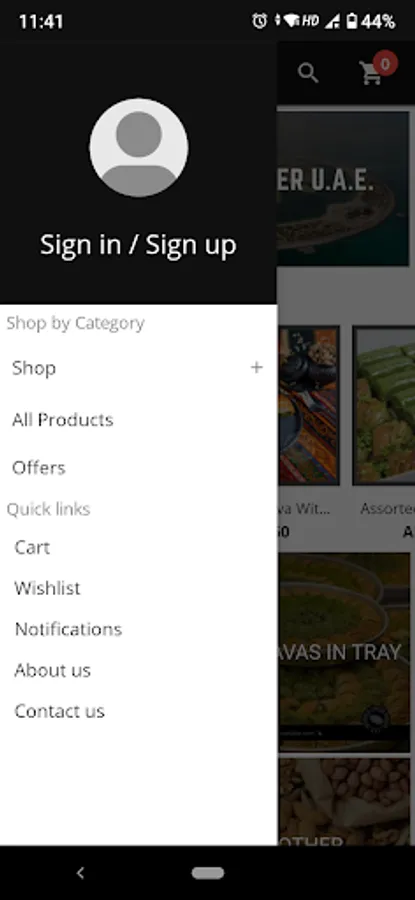Open About us page
415x900 pixels.
click(138, 670)
